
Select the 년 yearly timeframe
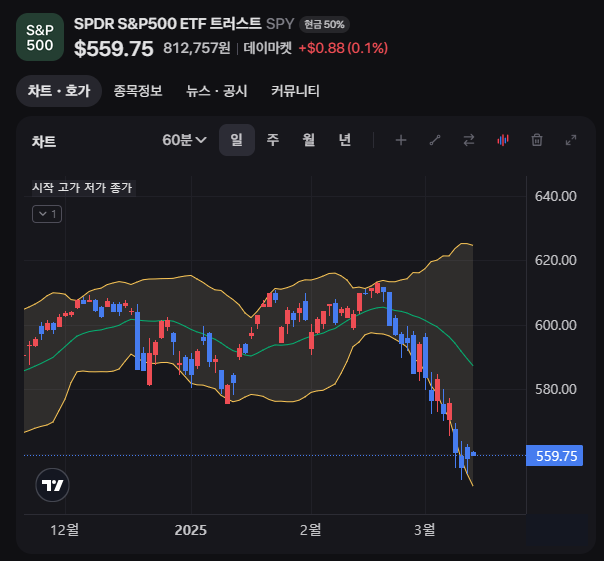coord(345,140)
